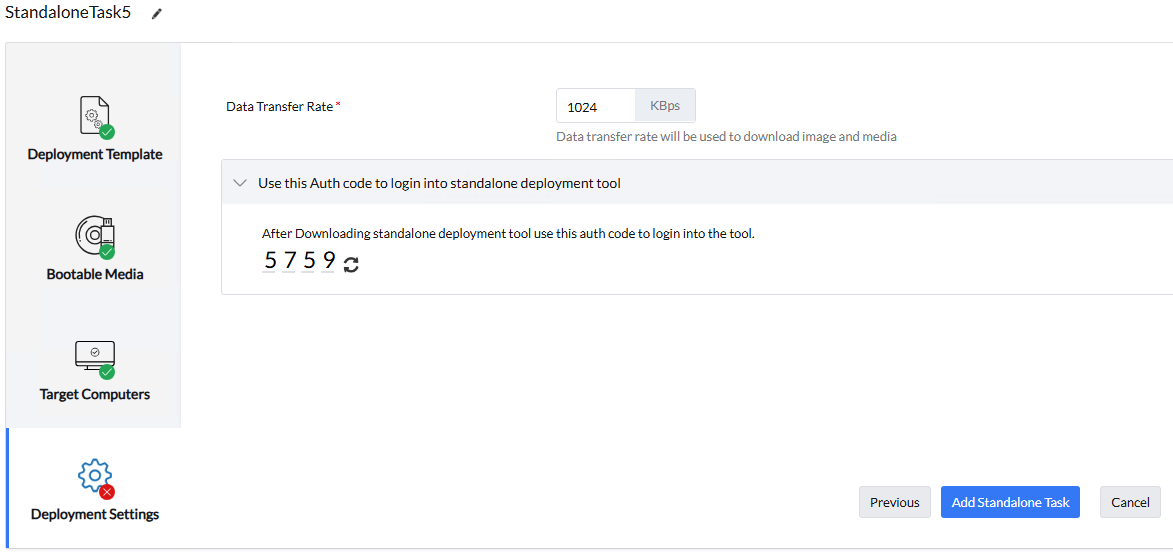The width and height of the screenshot is (1173, 556).
Task: Focus the Data Transfer Rate input field
Action: (x=596, y=106)
